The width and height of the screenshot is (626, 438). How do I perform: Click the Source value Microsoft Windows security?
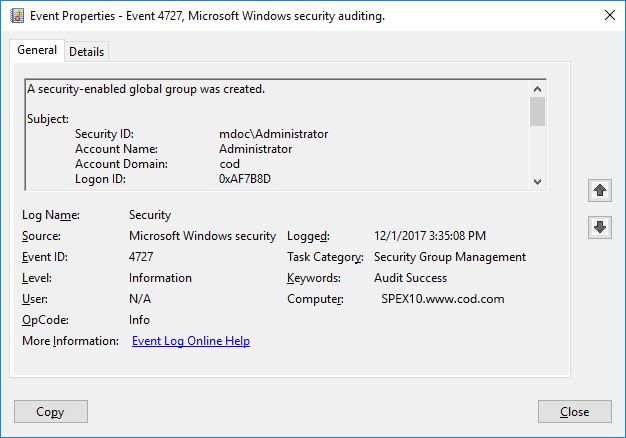pos(202,236)
